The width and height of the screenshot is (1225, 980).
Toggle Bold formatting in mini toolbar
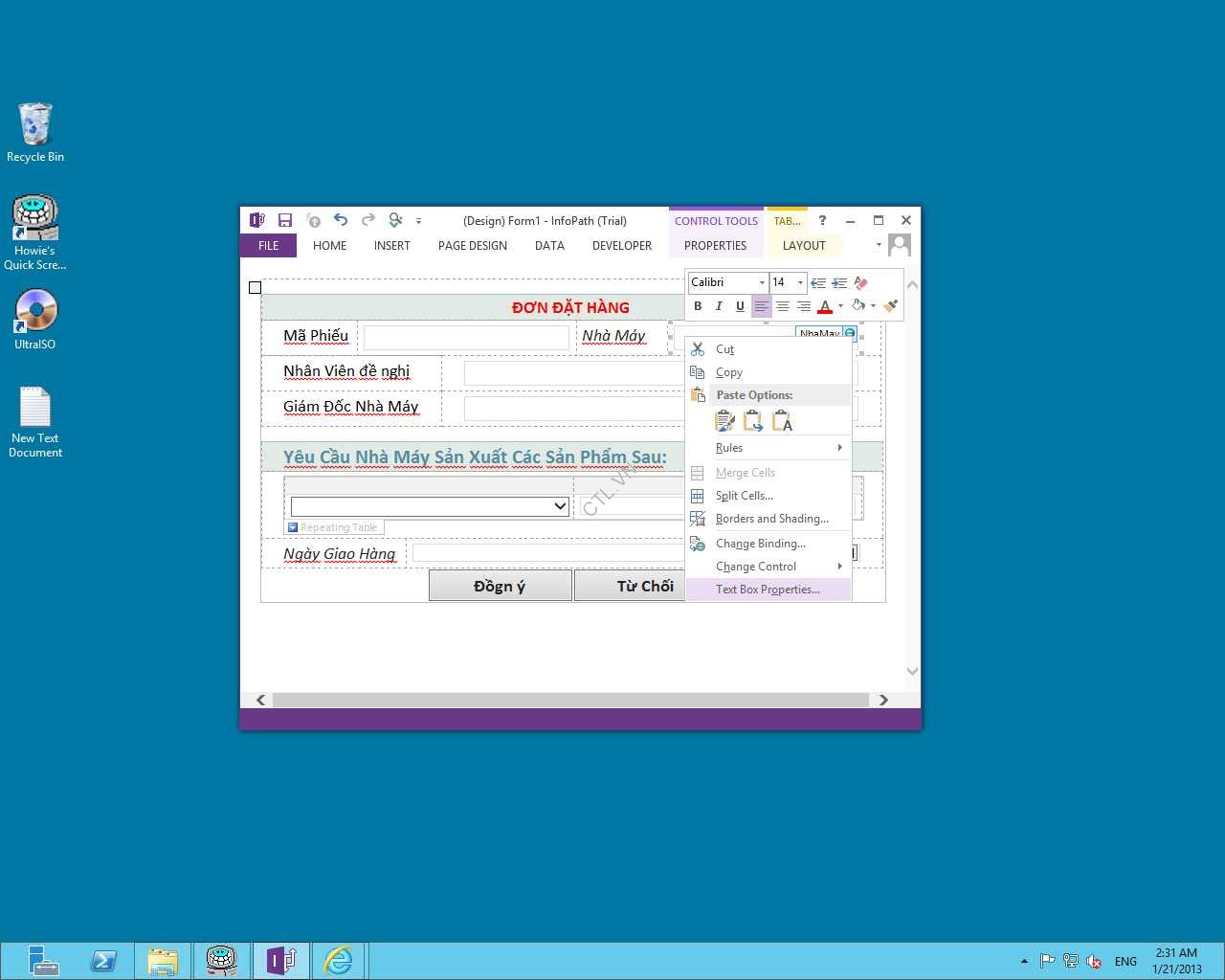698,306
